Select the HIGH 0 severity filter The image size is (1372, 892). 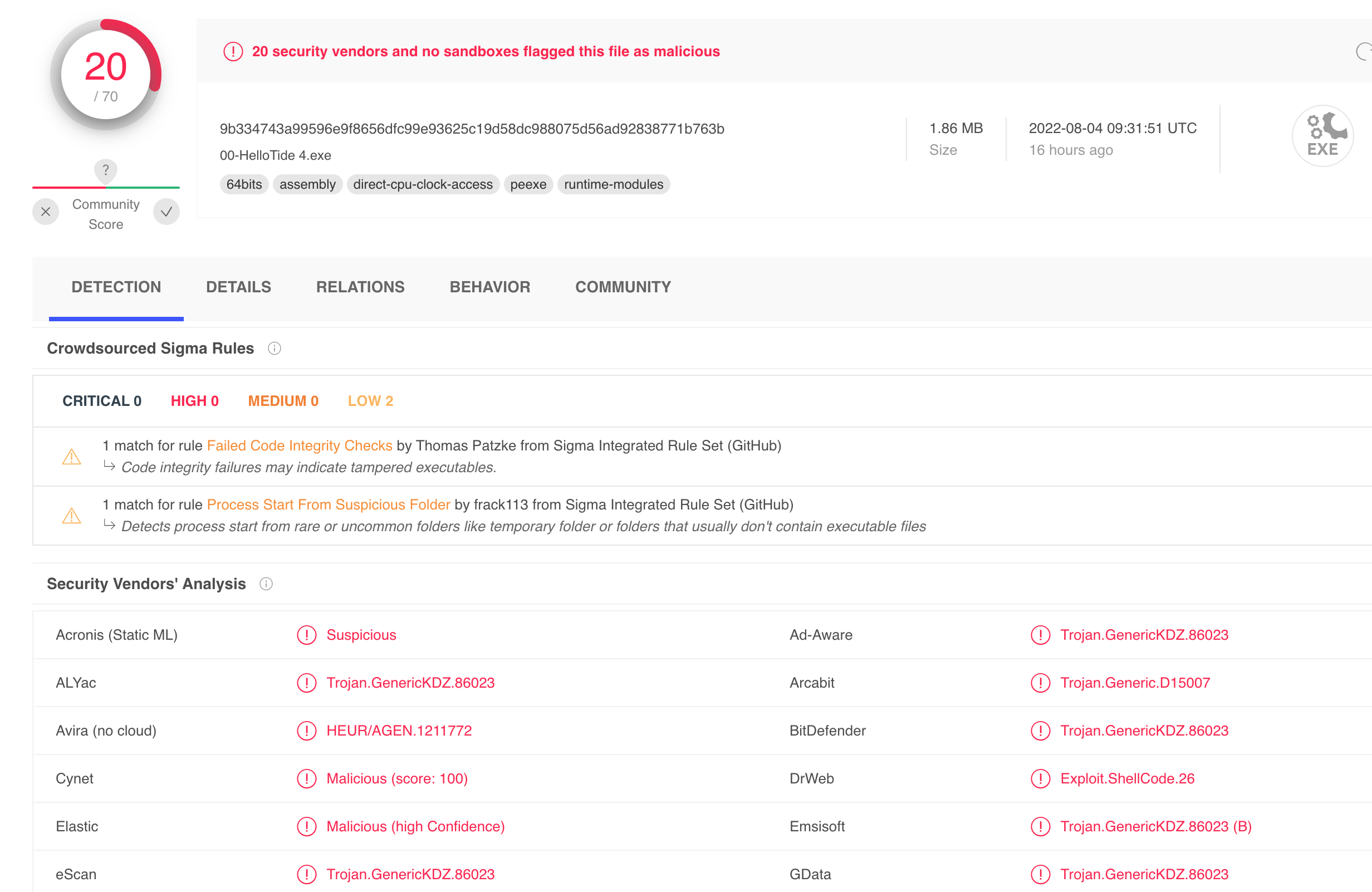pyautogui.click(x=194, y=401)
